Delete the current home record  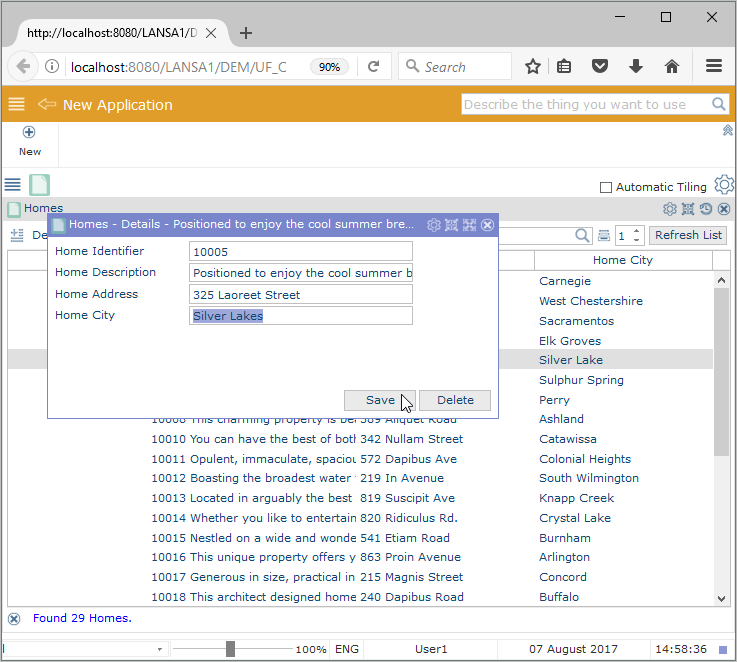455,400
